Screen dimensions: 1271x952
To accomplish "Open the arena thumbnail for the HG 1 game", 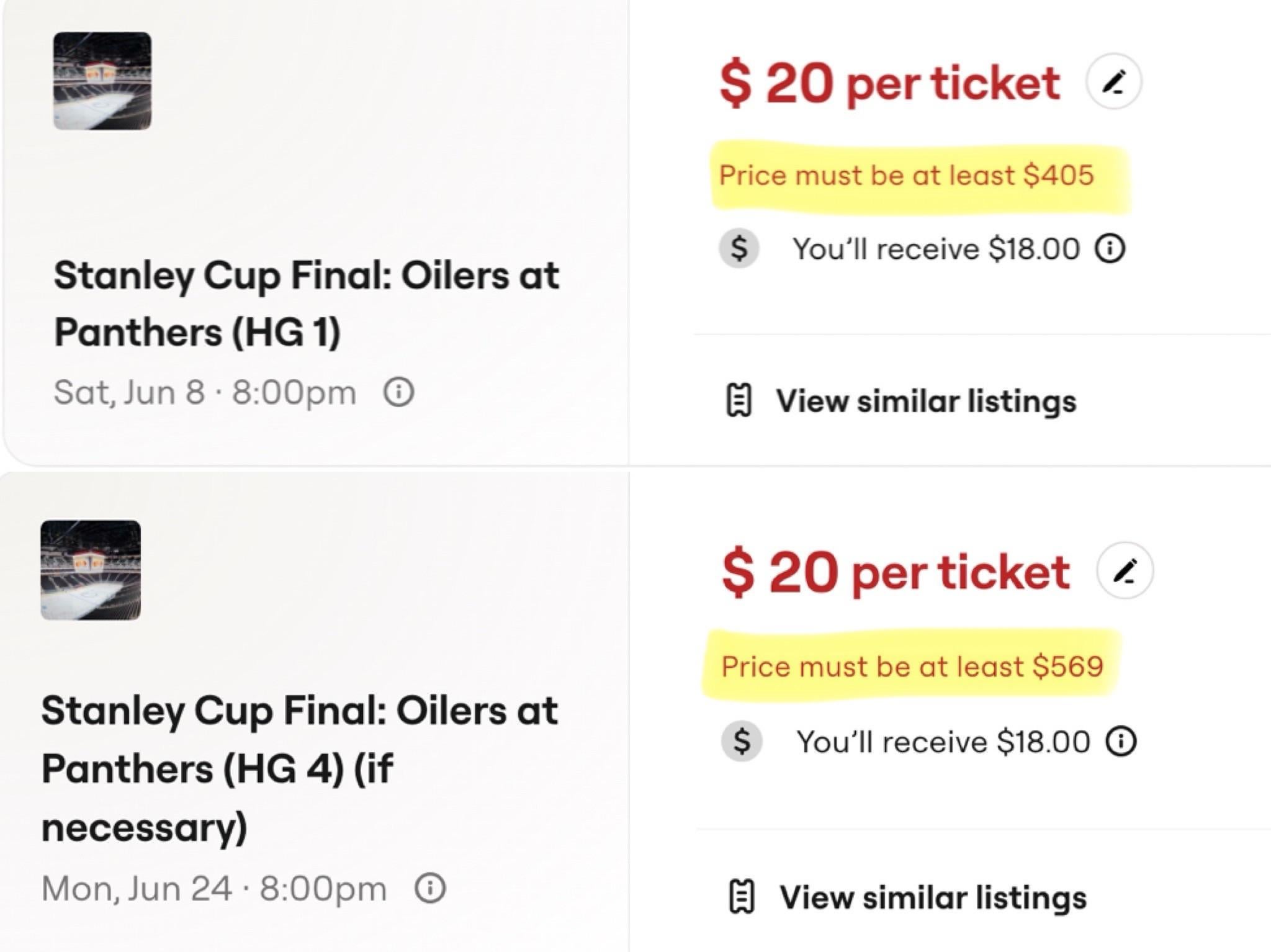I will click(x=102, y=81).
